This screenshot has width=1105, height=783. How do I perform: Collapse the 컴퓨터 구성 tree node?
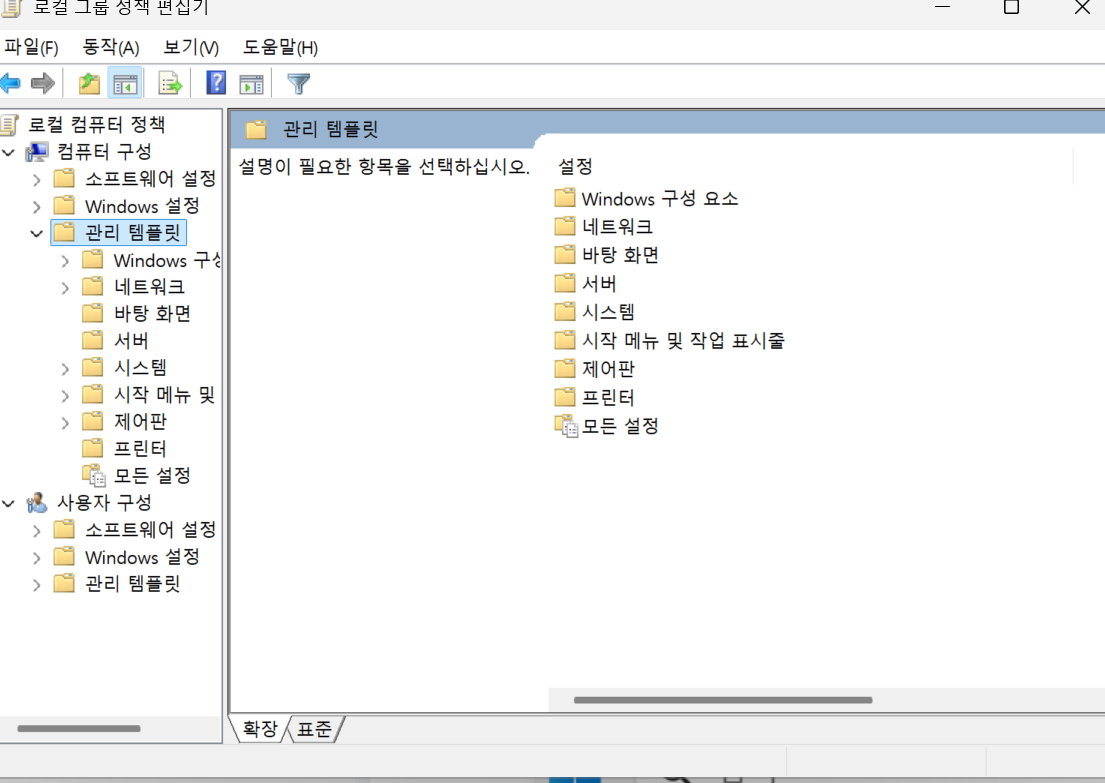10,151
